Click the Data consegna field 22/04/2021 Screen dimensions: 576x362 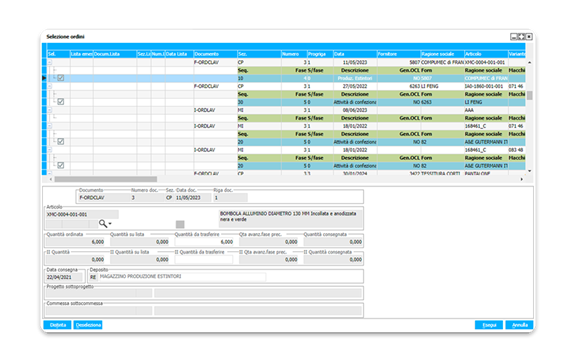(x=64, y=277)
